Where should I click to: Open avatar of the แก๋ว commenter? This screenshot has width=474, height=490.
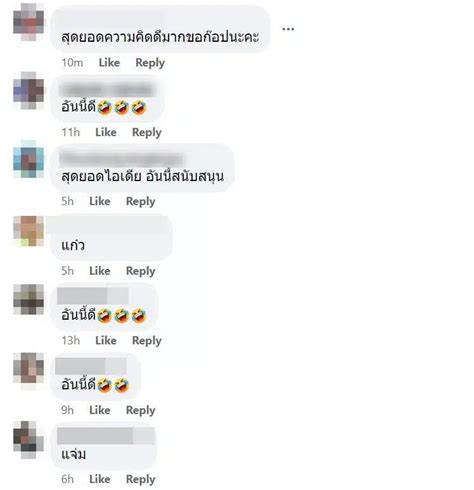tap(29, 231)
